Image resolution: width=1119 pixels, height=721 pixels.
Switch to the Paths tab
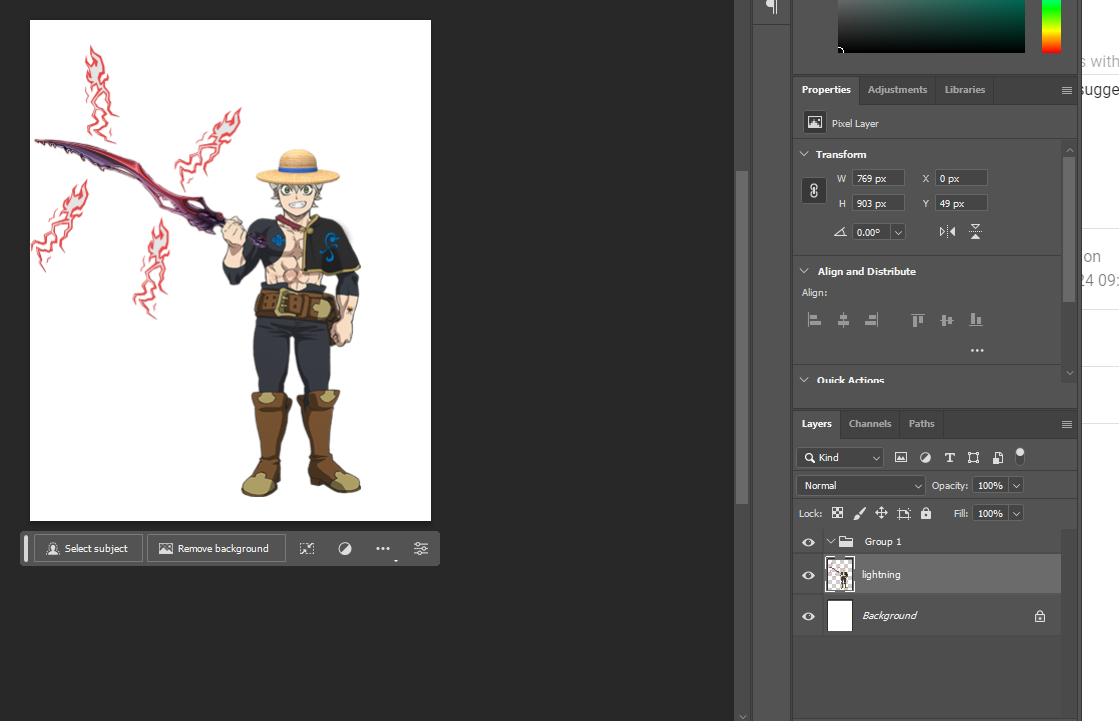click(921, 424)
